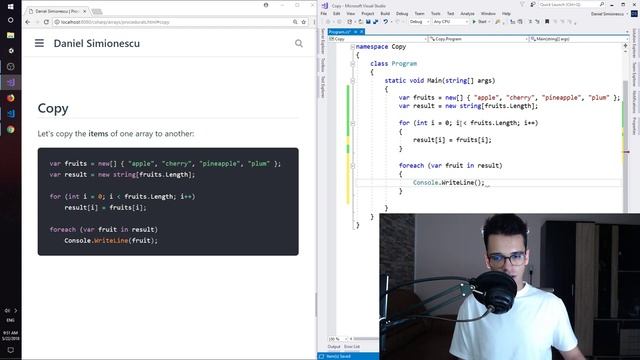Open File Explorer from the taskbar

[11, 36]
